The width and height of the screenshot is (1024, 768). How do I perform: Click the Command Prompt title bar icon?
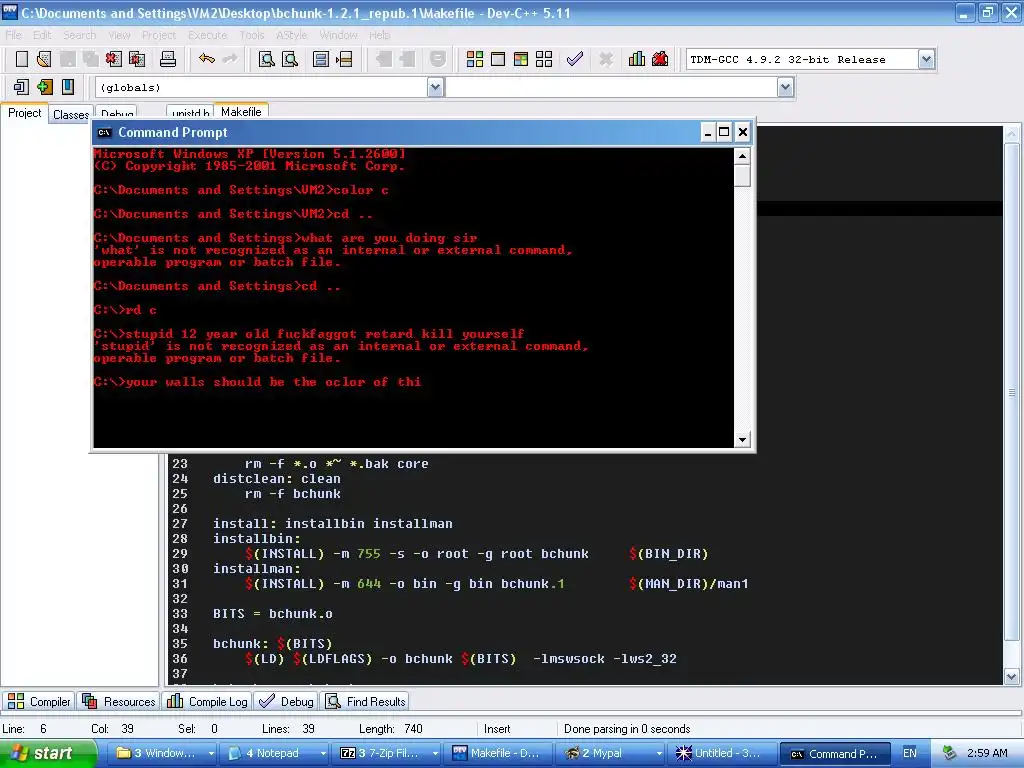pyautogui.click(x=104, y=133)
